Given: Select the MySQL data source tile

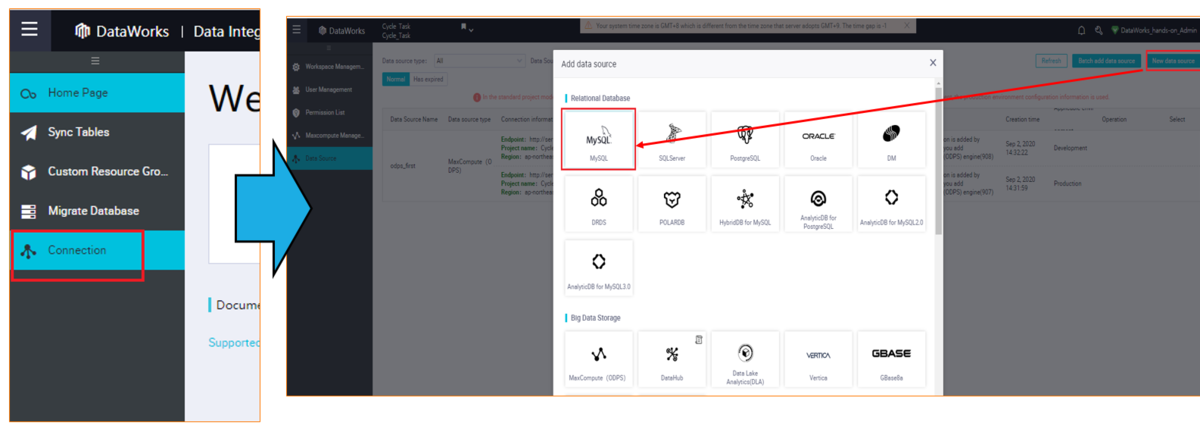Looking at the screenshot, I should pyautogui.click(x=598, y=139).
